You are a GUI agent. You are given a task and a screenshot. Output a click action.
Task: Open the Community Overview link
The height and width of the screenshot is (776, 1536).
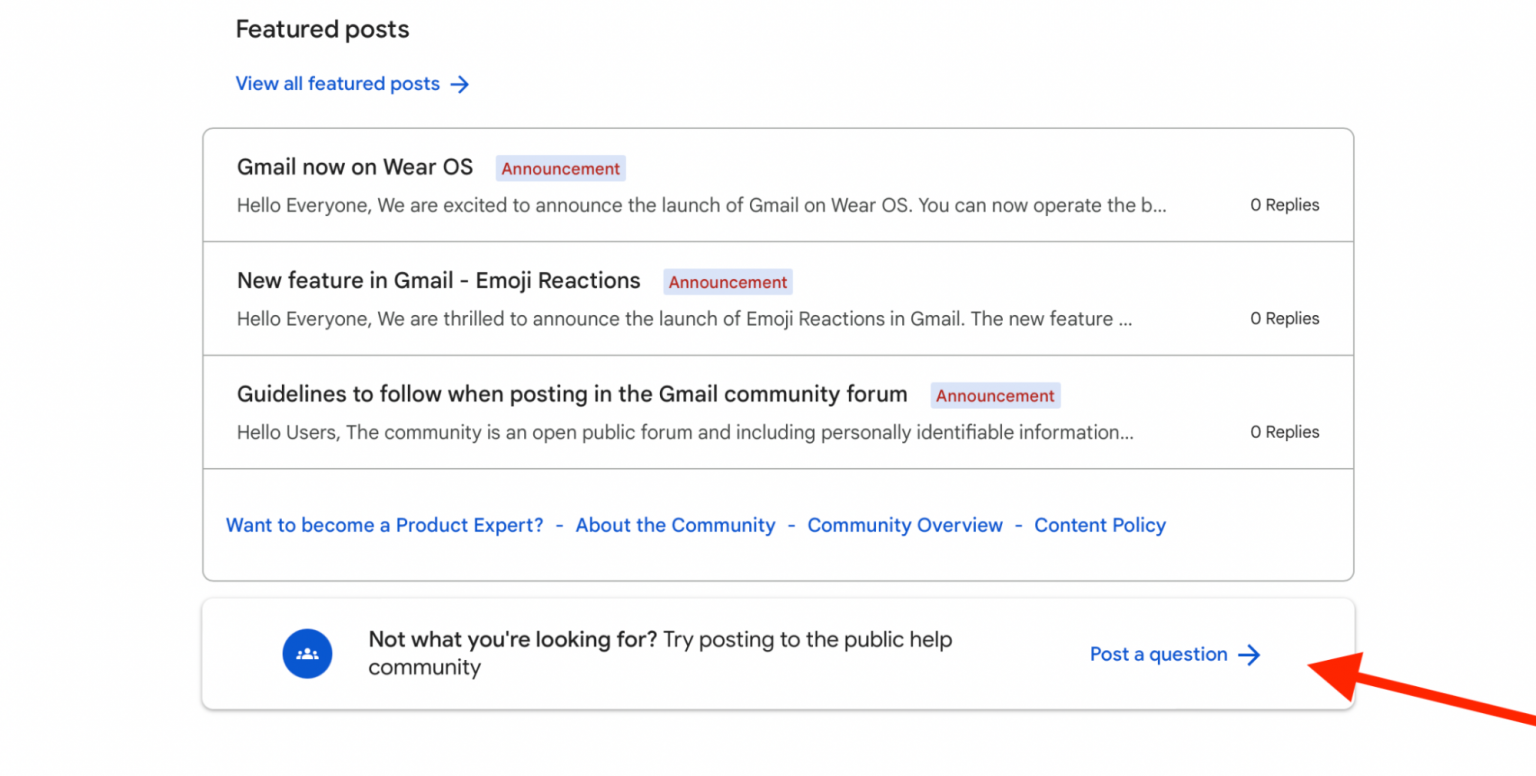[904, 525]
